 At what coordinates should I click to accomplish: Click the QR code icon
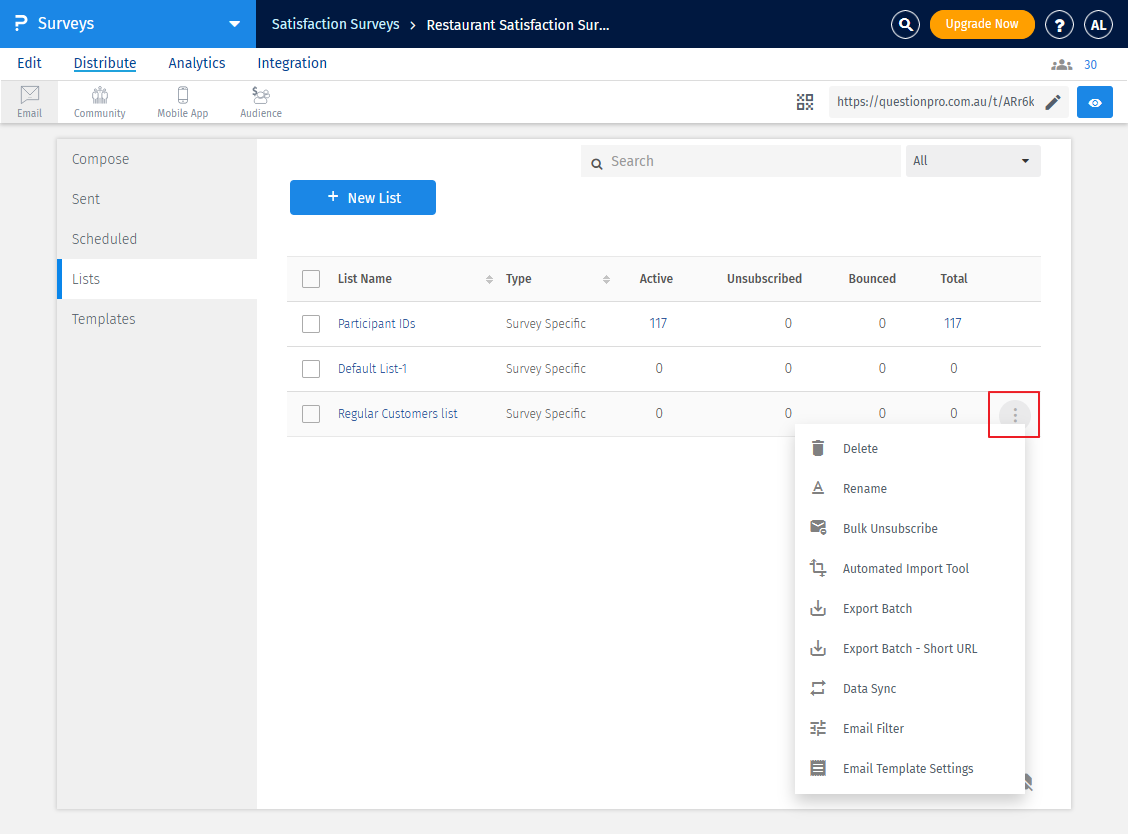(805, 102)
